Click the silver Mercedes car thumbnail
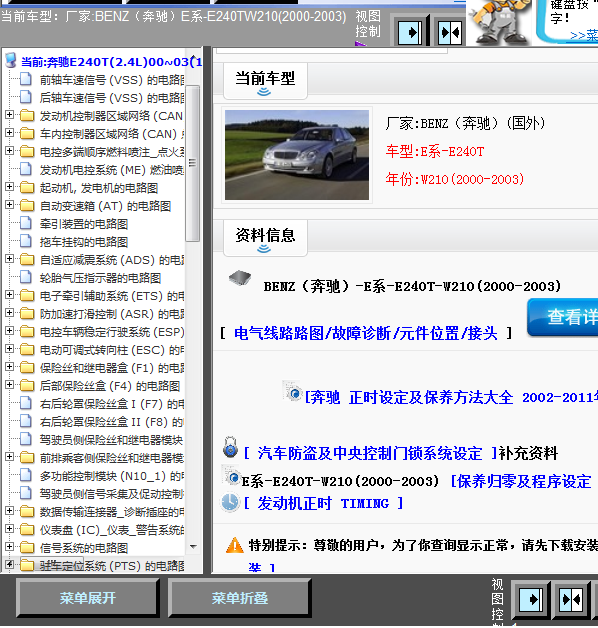The width and height of the screenshot is (598, 628). tap(297, 155)
